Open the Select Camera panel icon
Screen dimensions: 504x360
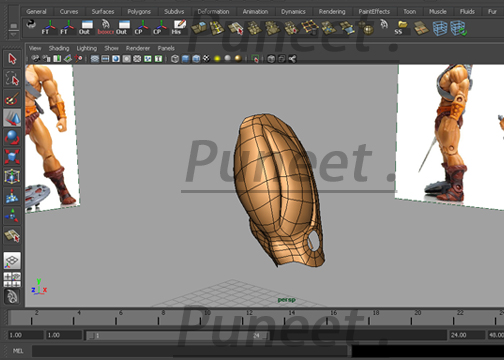[x=35, y=59]
